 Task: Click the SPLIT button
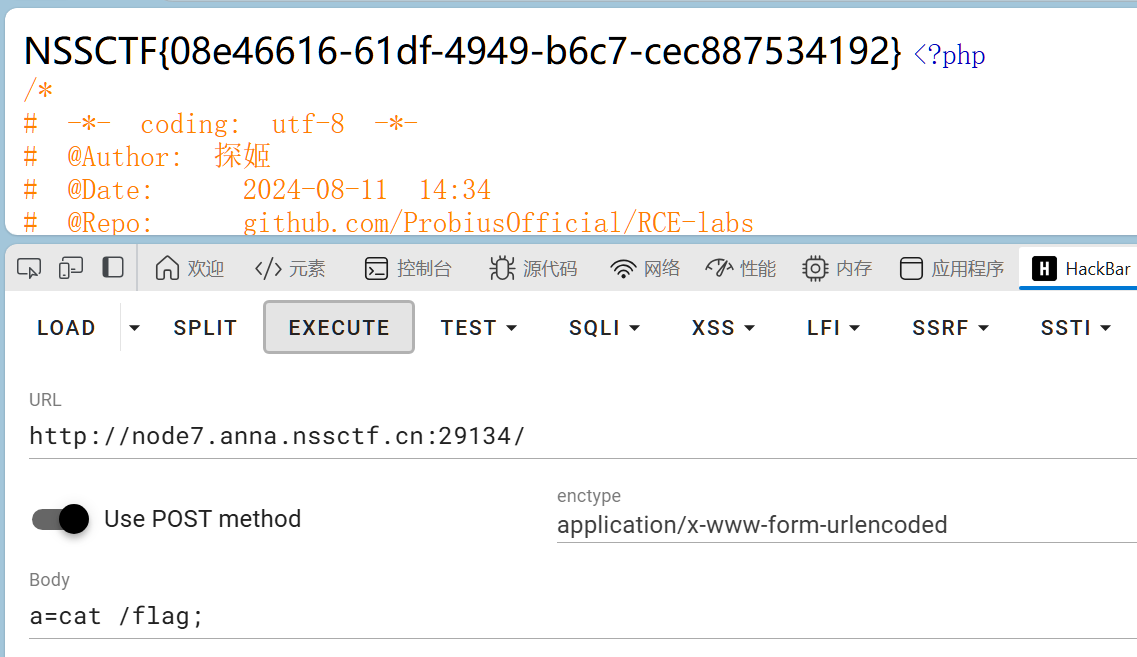click(x=205, y=328)
